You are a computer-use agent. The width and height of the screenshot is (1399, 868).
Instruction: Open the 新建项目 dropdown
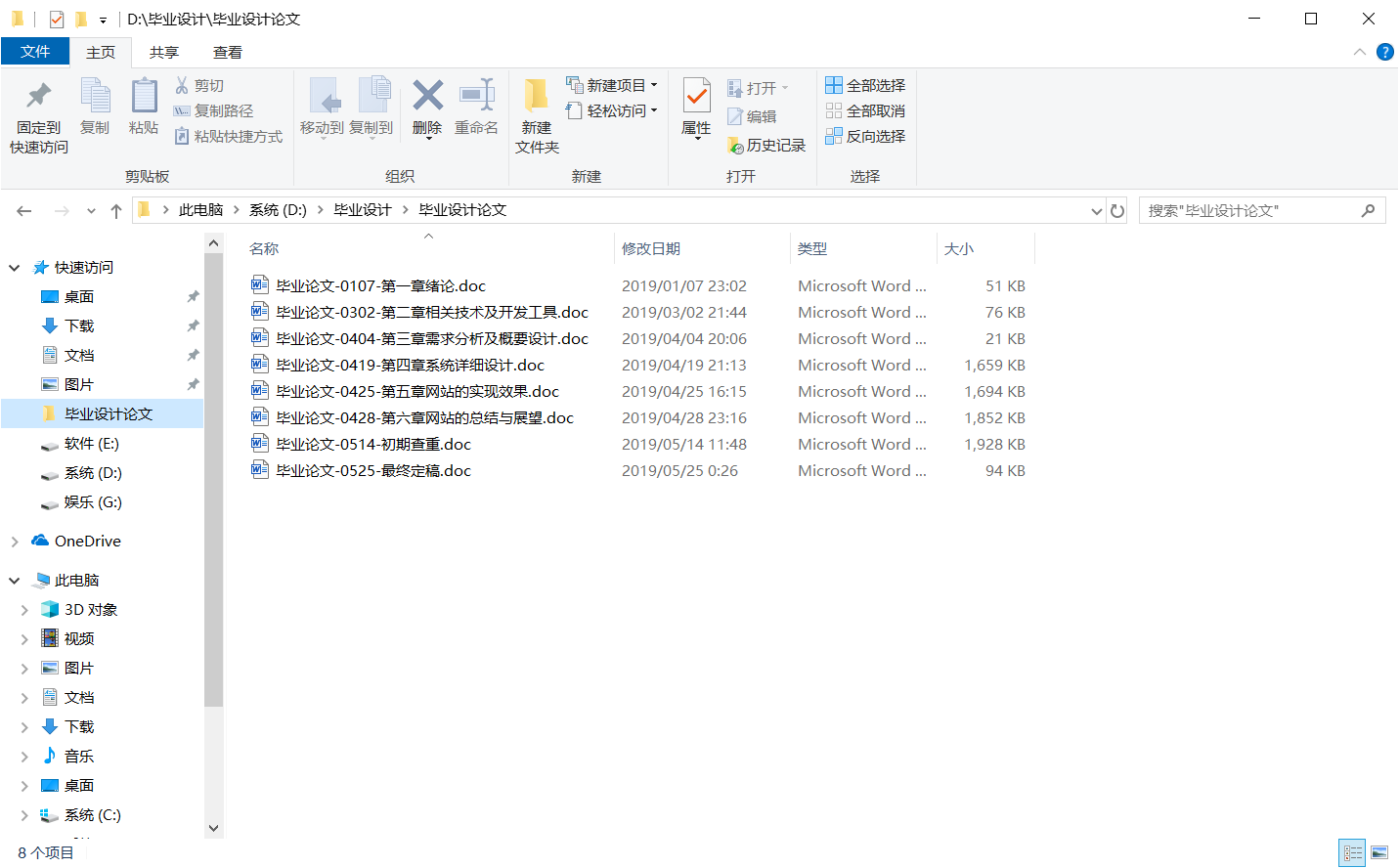(x=610, y=85)
